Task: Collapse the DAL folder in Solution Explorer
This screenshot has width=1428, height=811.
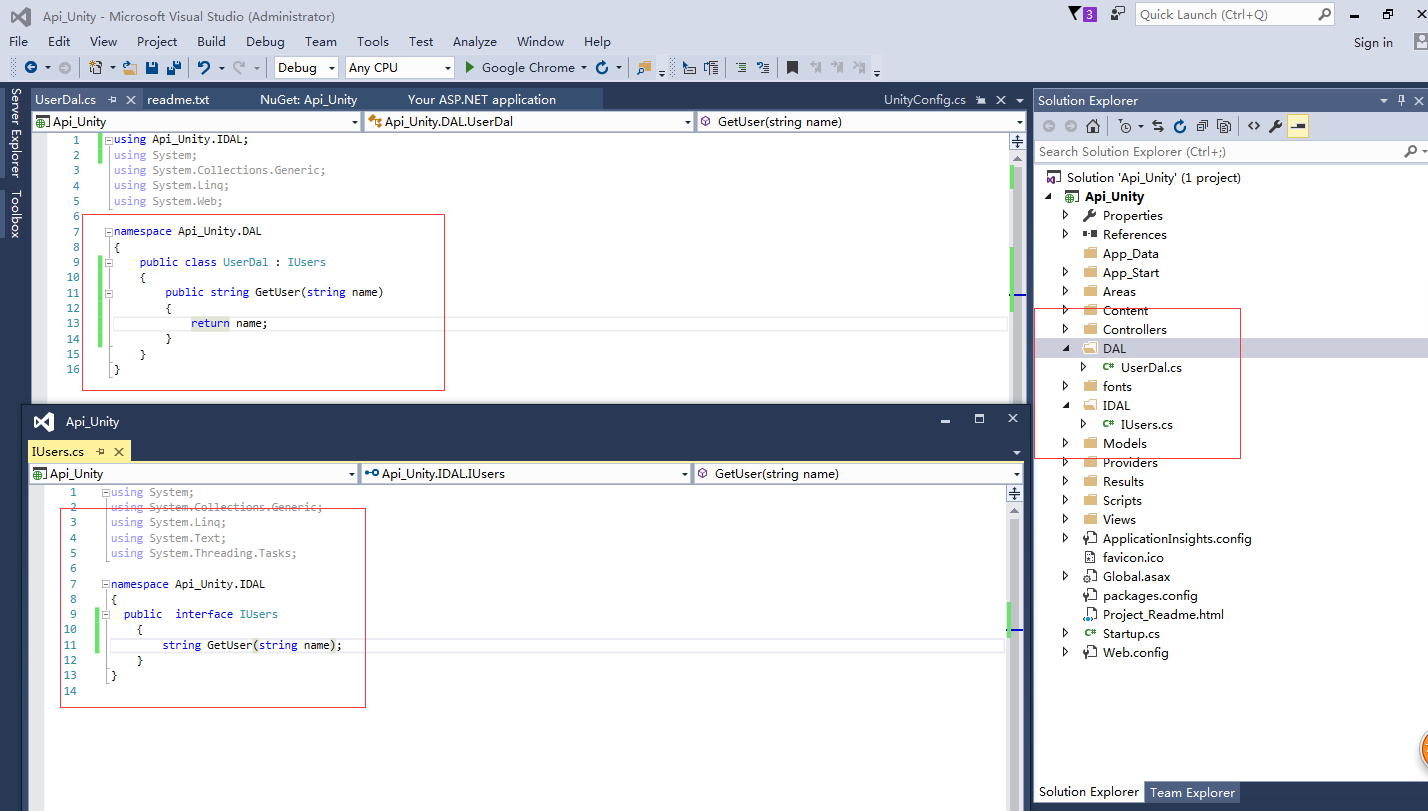Action: [x=1065, y=349]
